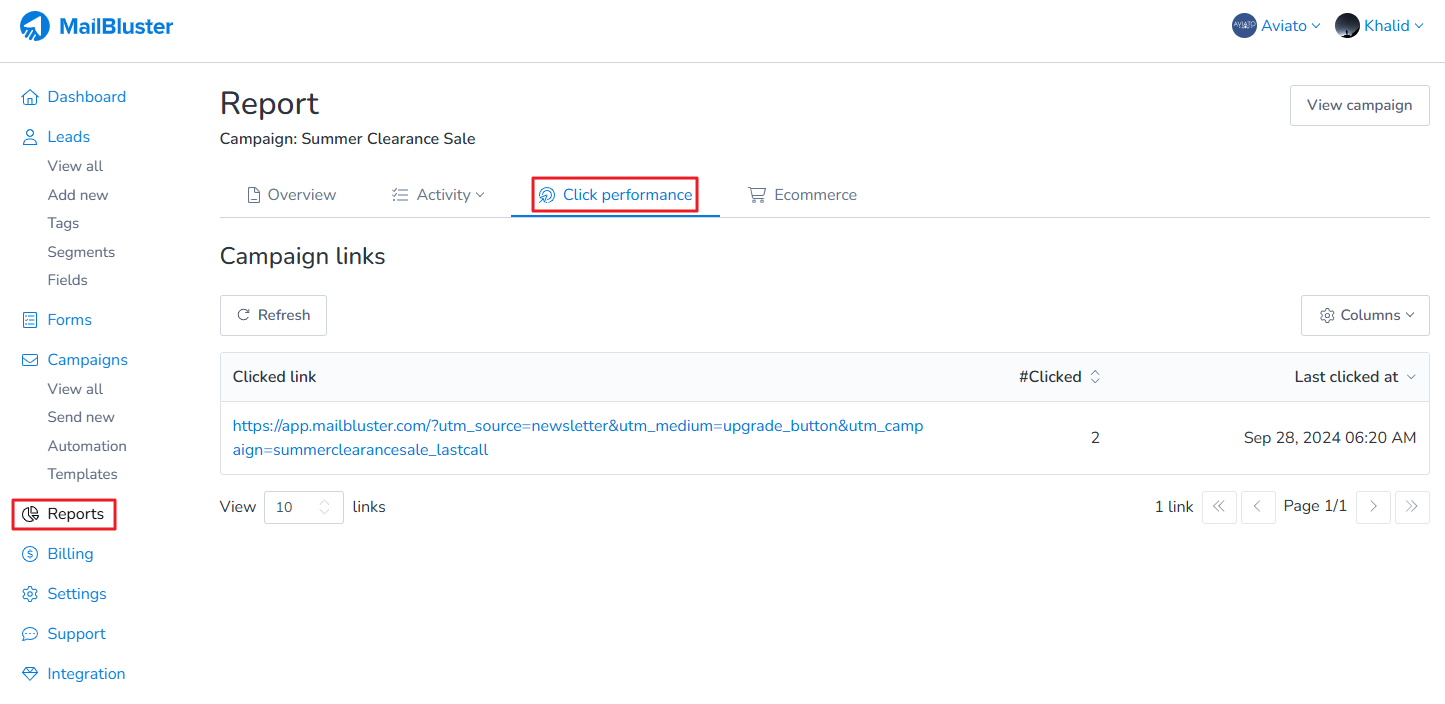Switch to the Ecommerce tab
The height and width of the screenshot is (704, 1445).
803,195
